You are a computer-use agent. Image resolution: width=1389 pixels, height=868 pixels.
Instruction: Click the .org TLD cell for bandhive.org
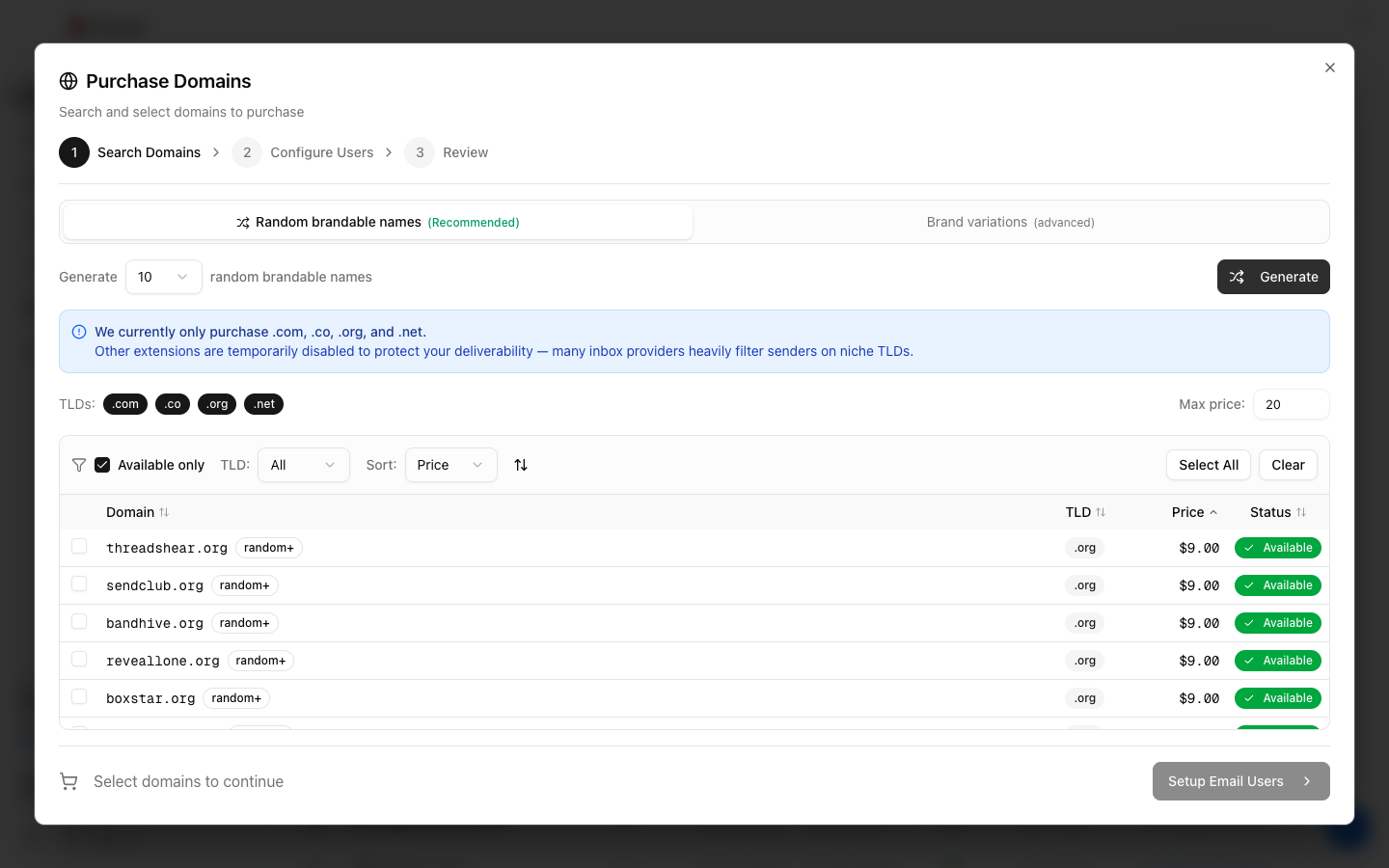pos(1085,623)
